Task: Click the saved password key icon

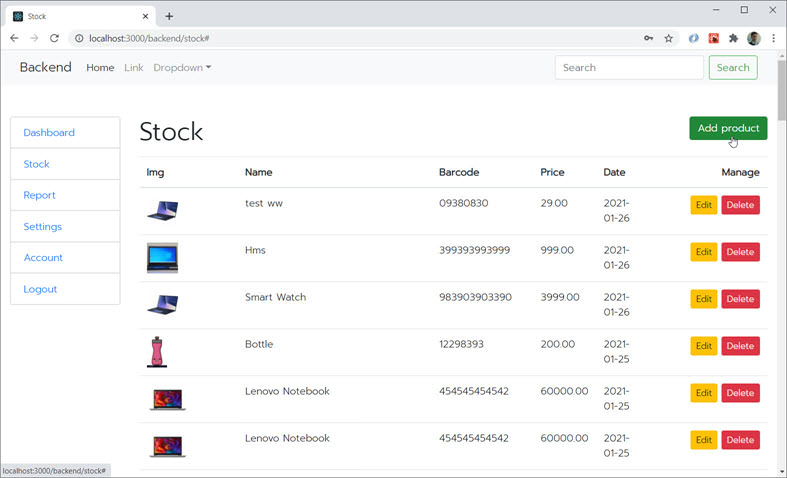Action: 649,38
